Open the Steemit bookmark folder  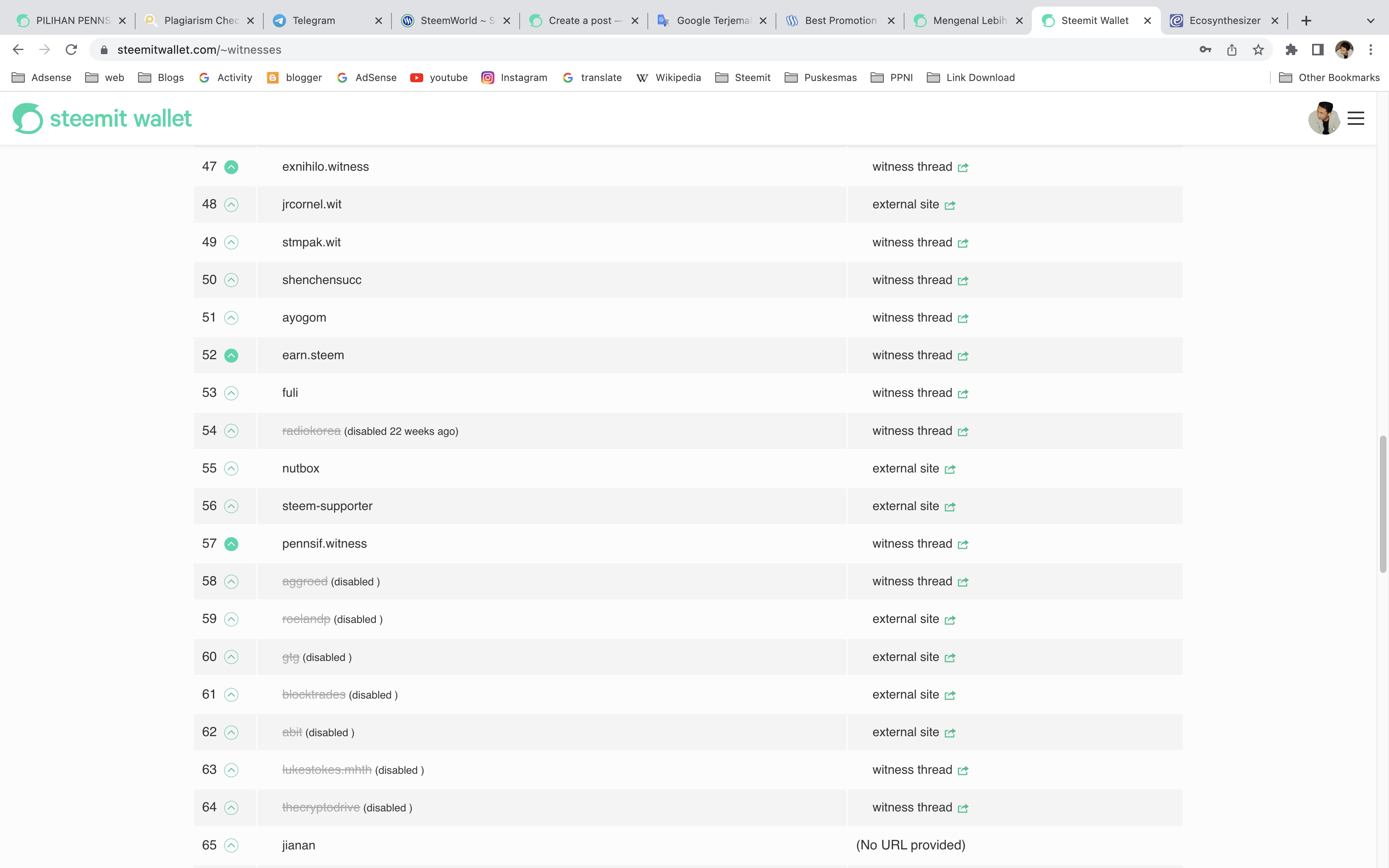click(x=743, y=78)
